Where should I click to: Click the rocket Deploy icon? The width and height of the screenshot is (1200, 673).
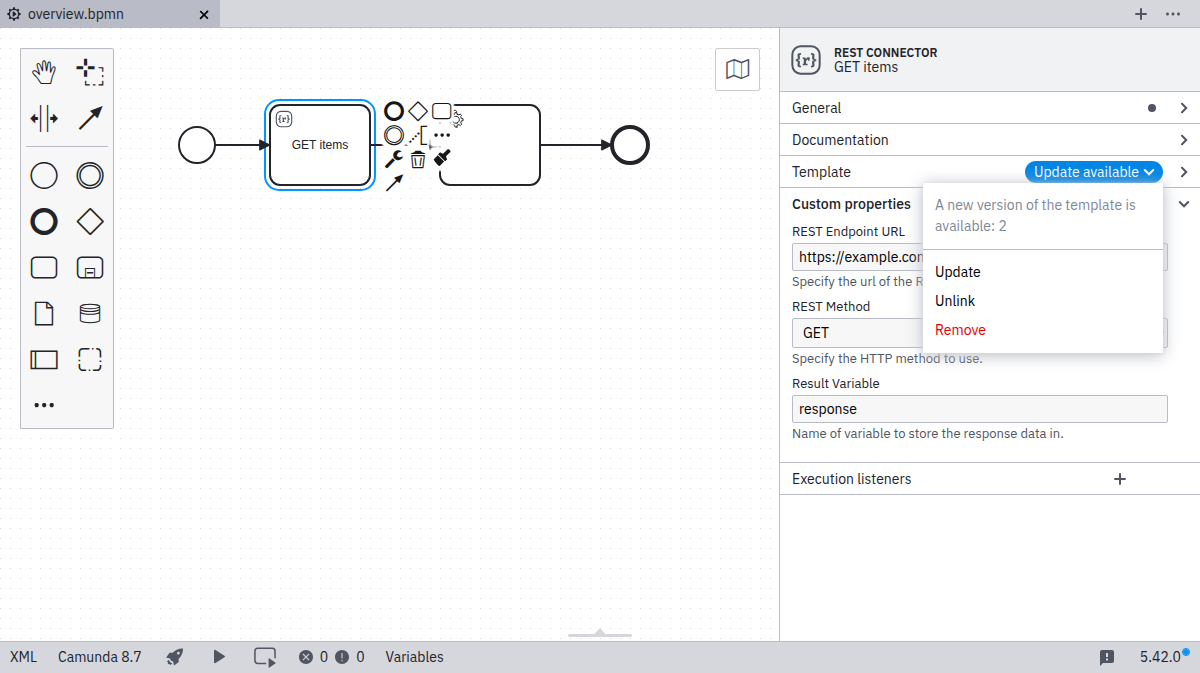click(175, 657)
